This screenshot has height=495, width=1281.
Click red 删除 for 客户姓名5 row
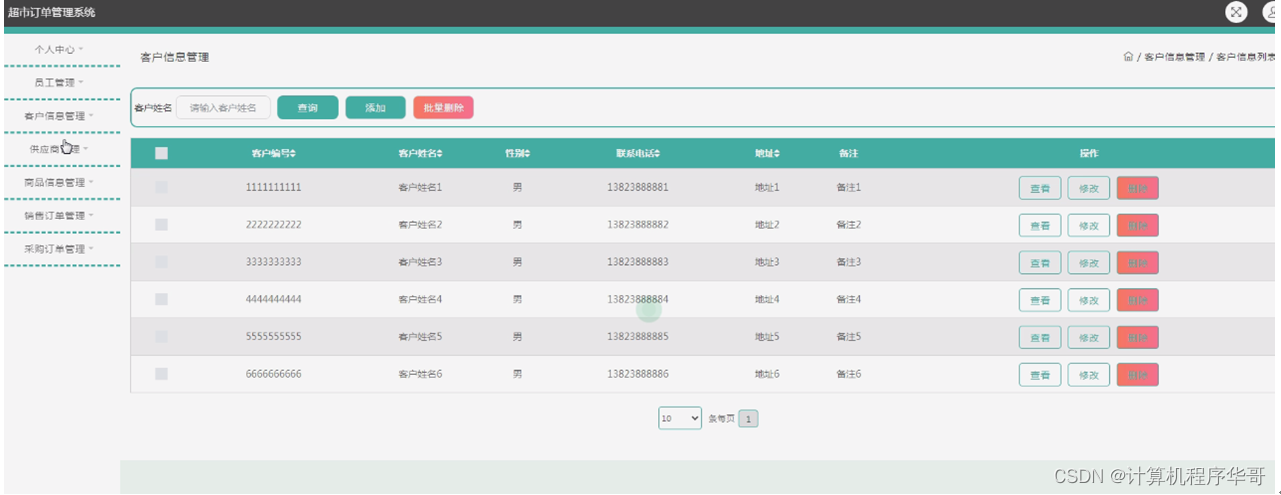point(1138,338)
